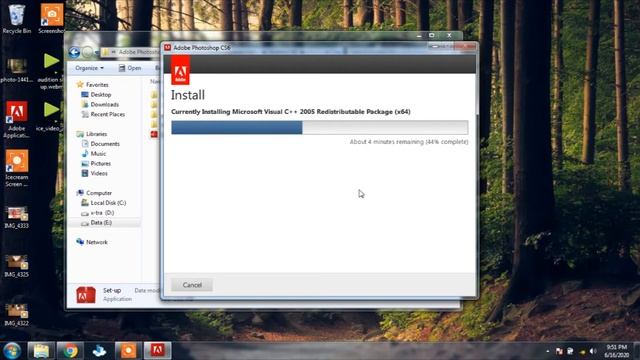The width and height of the screenshot is (640, 360).
Task: Open Recycle Bin on desktop
Action: [17, 19]
